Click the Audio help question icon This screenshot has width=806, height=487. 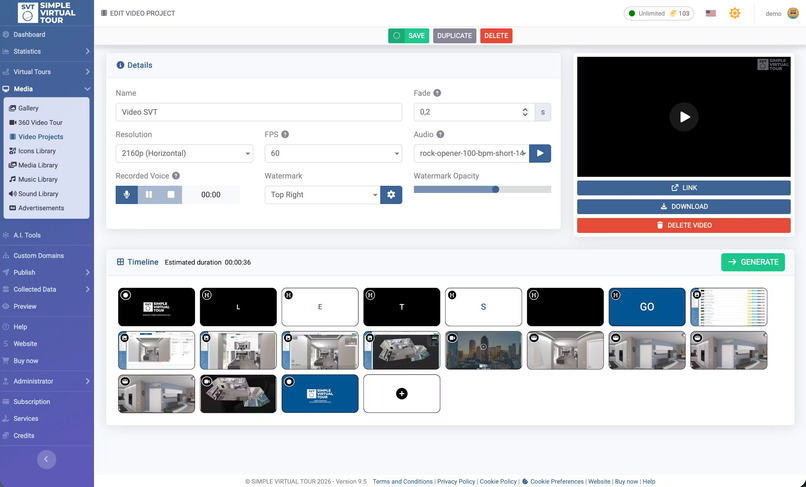click(x=440, y=134)
